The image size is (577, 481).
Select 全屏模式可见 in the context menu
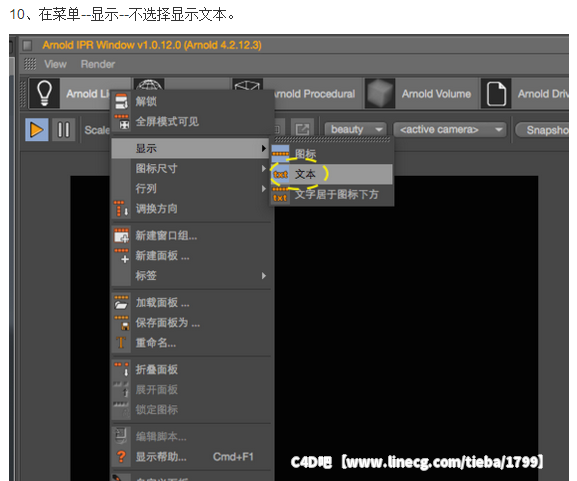(x=191, y=121)
